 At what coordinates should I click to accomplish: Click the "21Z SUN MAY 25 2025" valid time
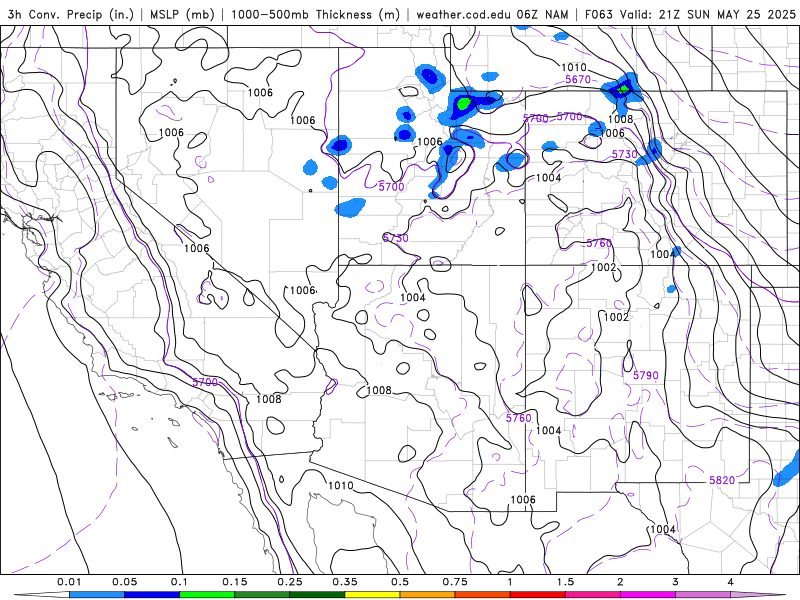coord(728,15)
